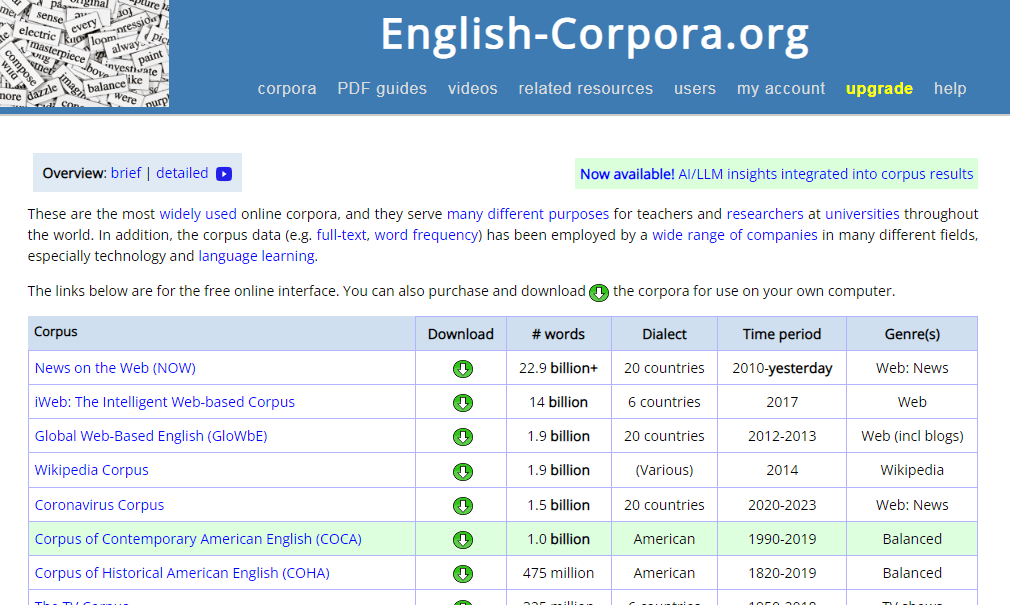
Task: Click the download icon in the Wikipedia Corpus row
Action: click(462, 472)
